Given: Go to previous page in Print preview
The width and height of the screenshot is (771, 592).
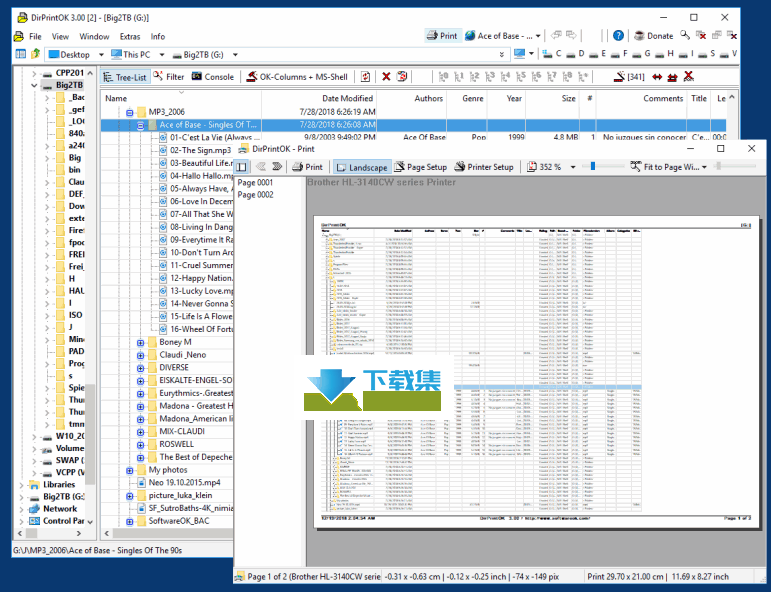Looking at the screenshot, I should pyautogui.click(x=261, y=167).
